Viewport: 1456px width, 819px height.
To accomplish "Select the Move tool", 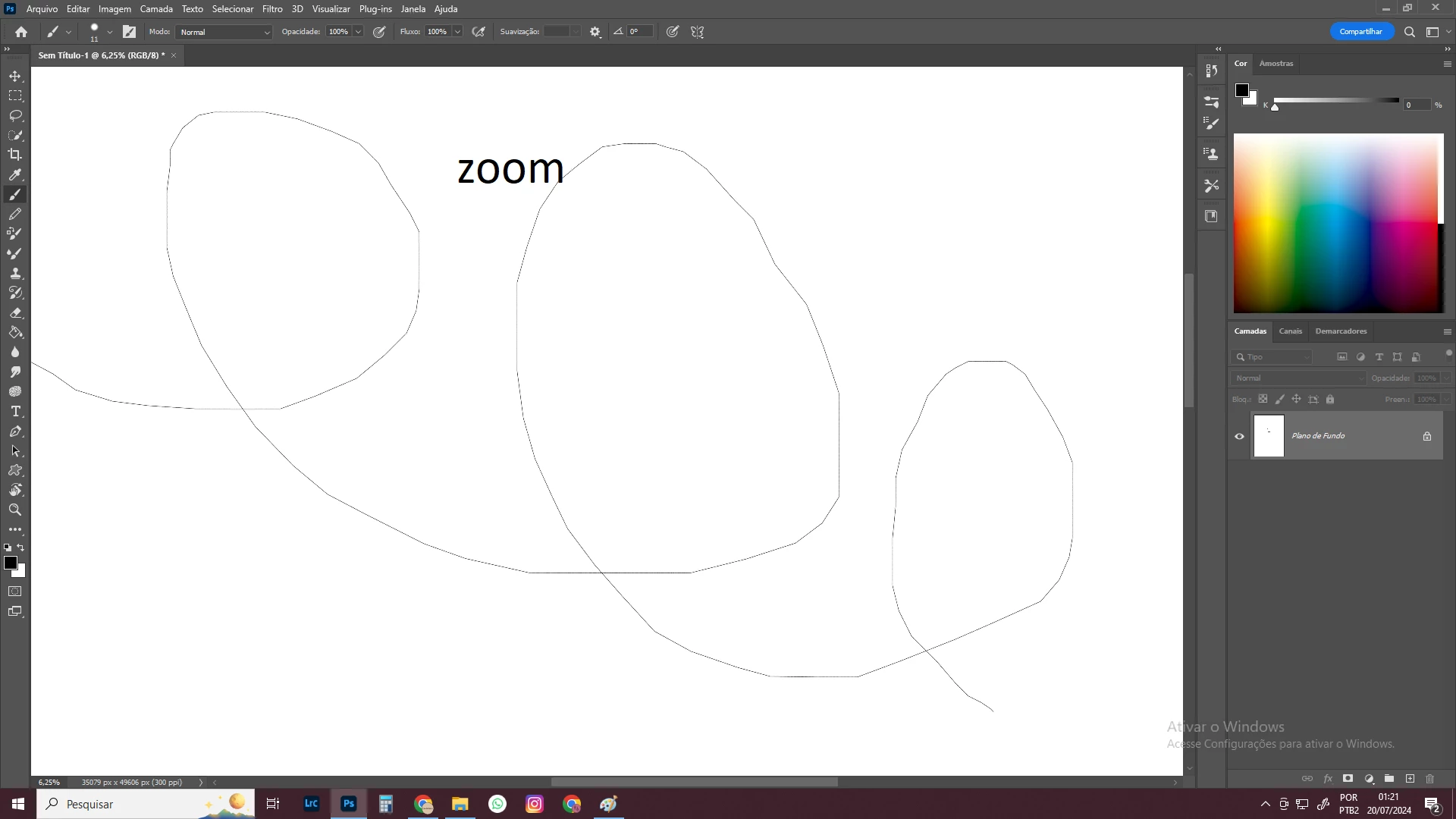I will click(15, 76).
